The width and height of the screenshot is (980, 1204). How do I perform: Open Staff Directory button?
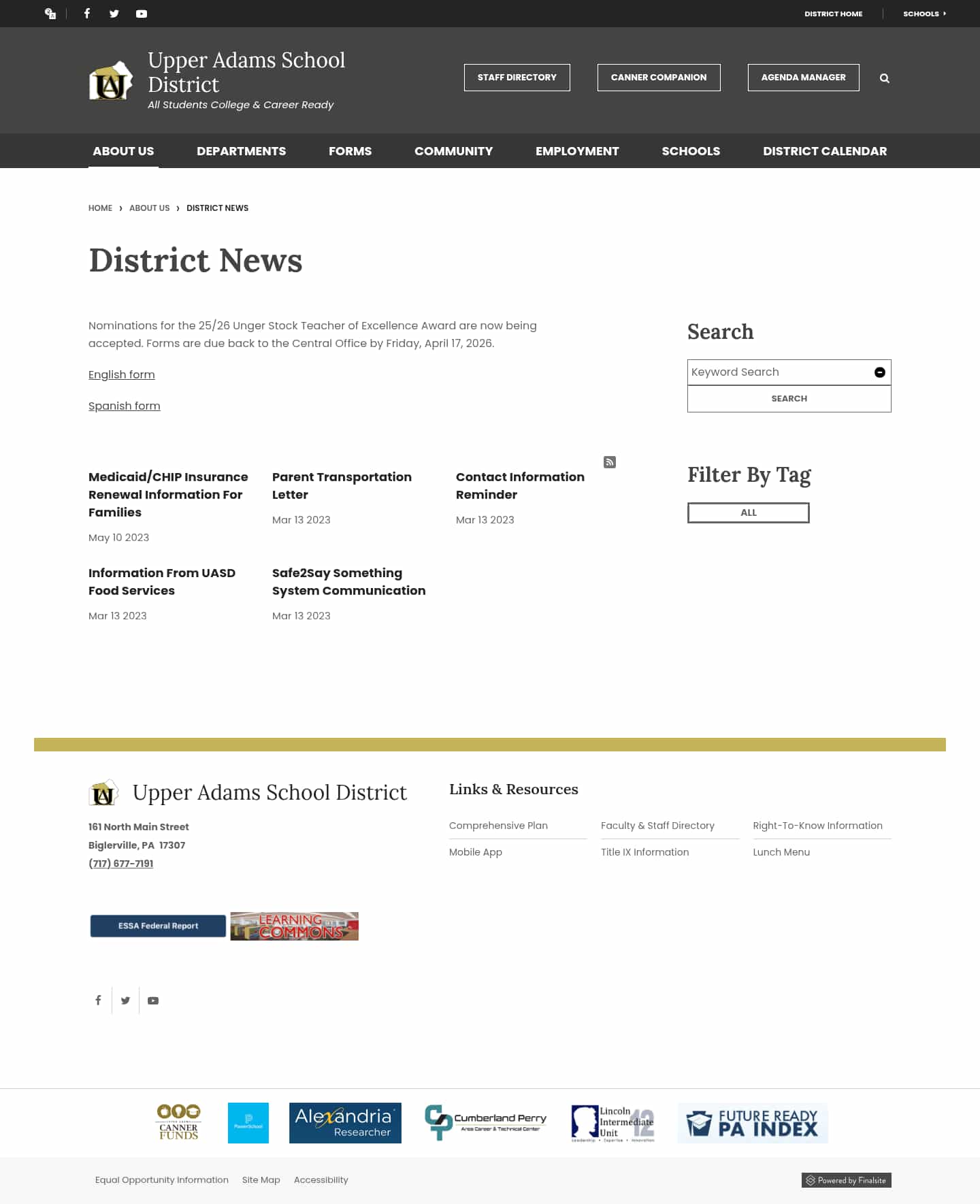tap(517, 78)
